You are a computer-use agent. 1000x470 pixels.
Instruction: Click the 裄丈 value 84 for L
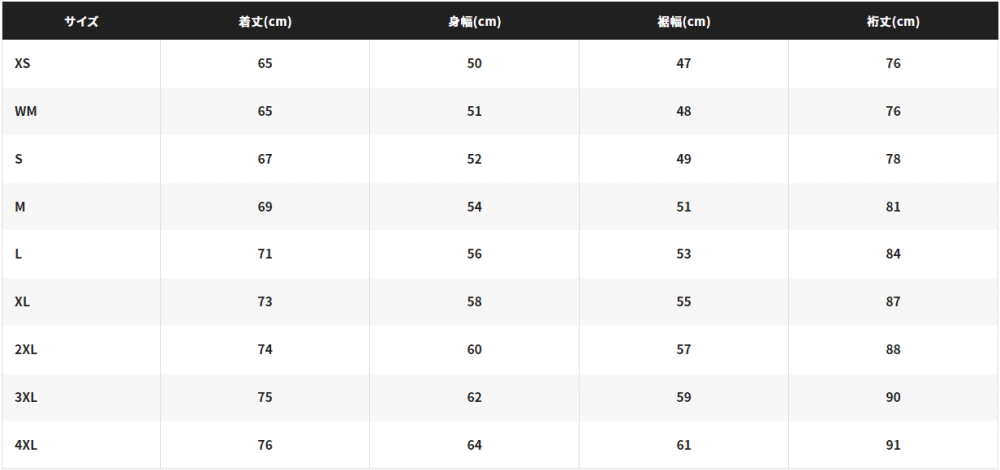pos(893,254)
